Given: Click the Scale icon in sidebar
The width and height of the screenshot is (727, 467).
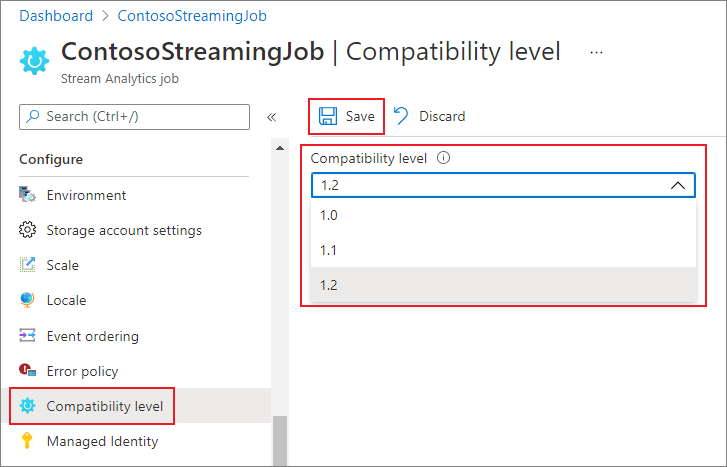Looking at the screenshot, I should pyautogui.click(x=28, y=265).
